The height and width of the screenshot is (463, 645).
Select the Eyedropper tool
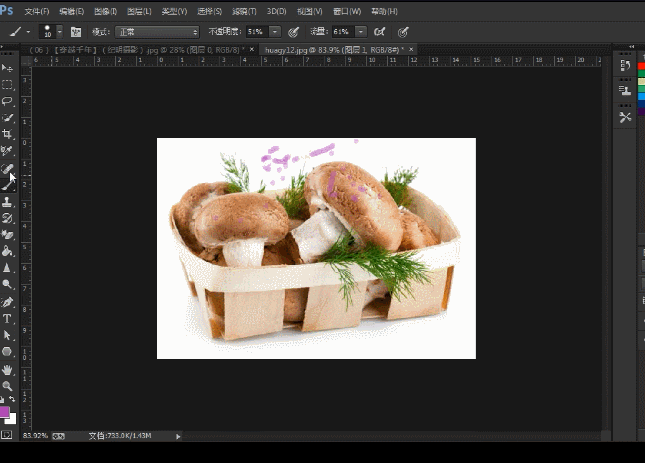tap(7, 151)
